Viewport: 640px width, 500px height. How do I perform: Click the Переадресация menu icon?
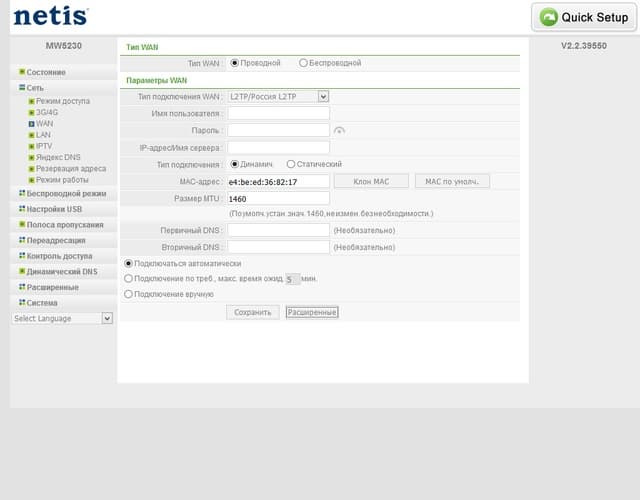22,240
